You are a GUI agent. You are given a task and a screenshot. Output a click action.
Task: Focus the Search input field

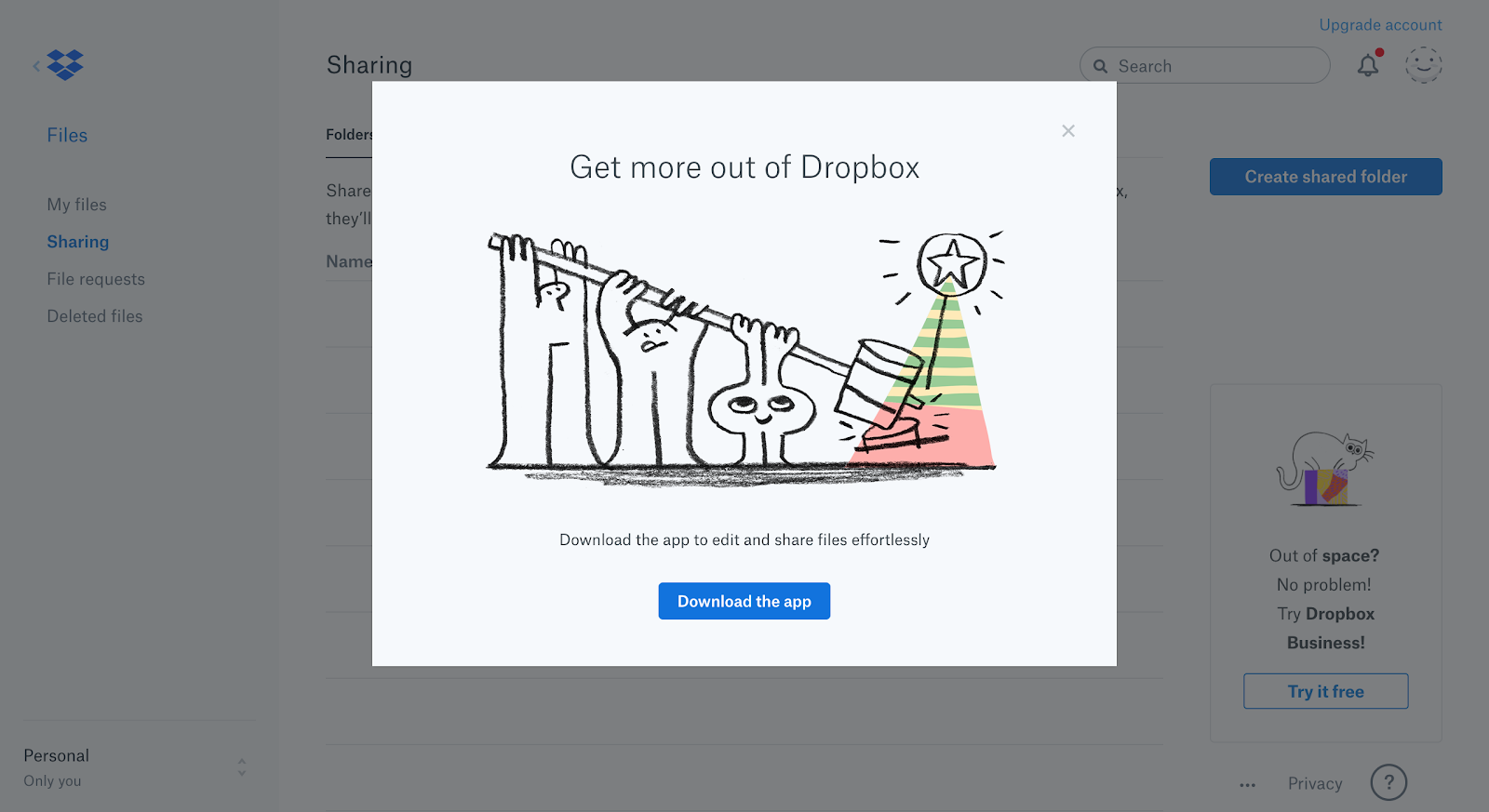[x=1205, y=65]
